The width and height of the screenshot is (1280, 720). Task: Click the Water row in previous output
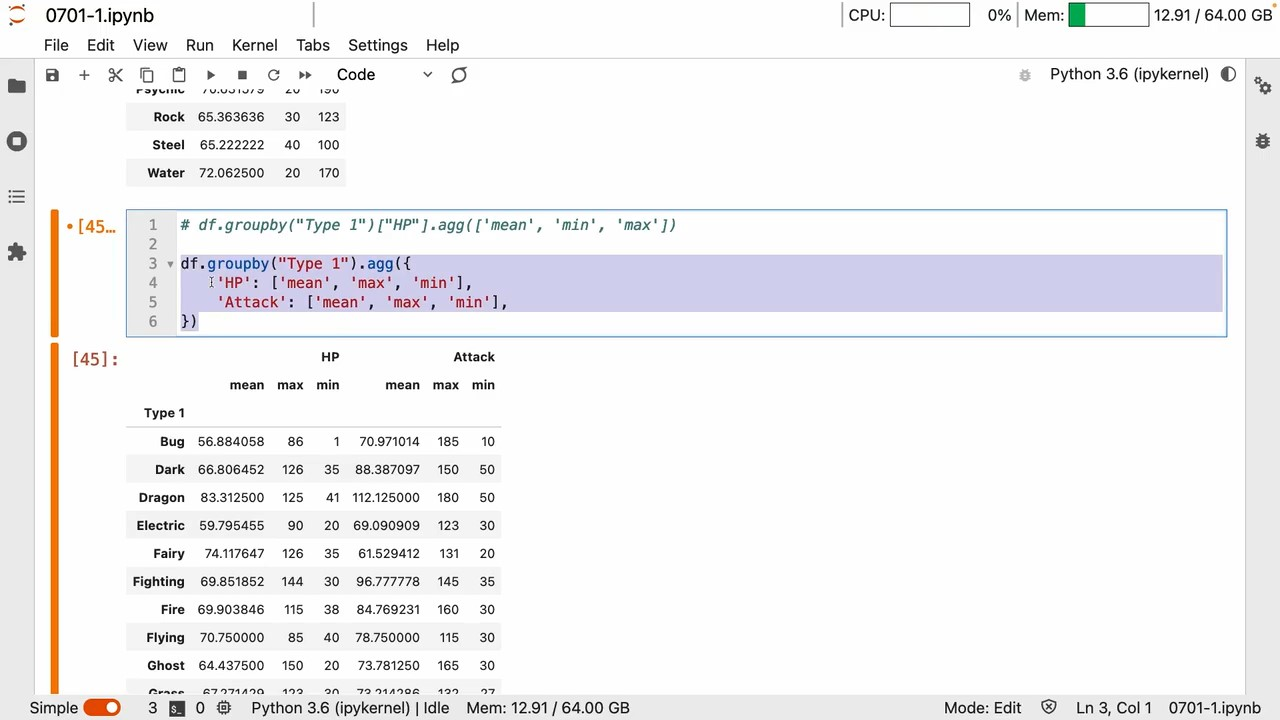coord(236,173)
